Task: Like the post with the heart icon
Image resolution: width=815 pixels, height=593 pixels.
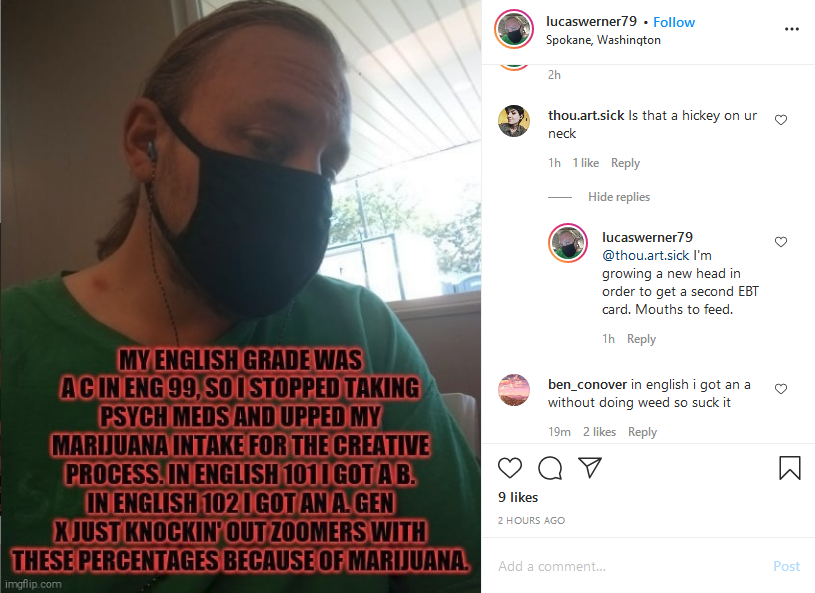Action: click(509, 468)
